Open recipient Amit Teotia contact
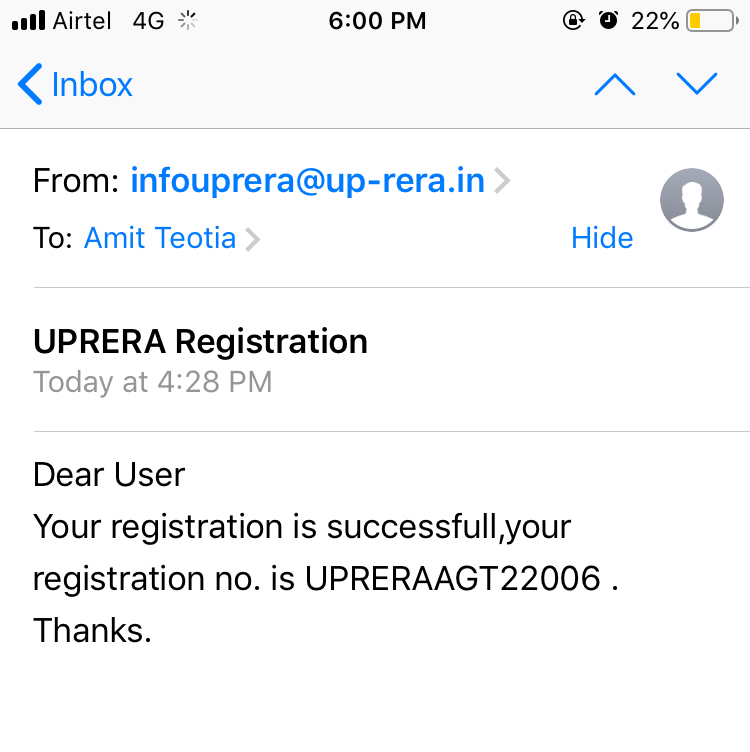The image size is (750, 752). pos(160,238)
